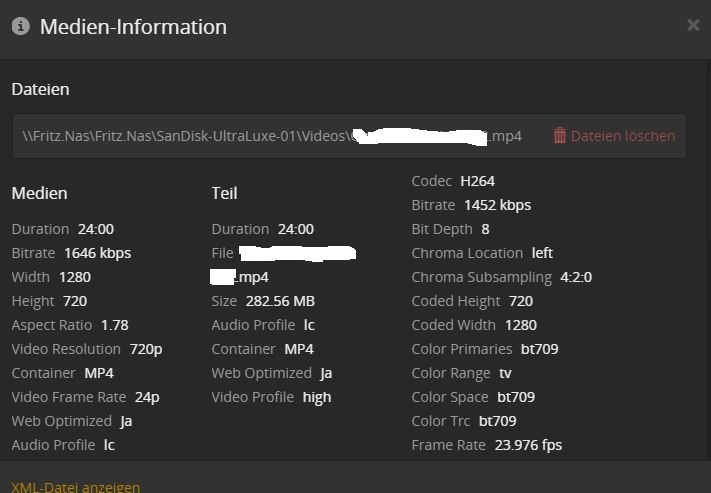Click the Codec H264 value
This screenshot has width=711, height=493.
tap(477, 181)
